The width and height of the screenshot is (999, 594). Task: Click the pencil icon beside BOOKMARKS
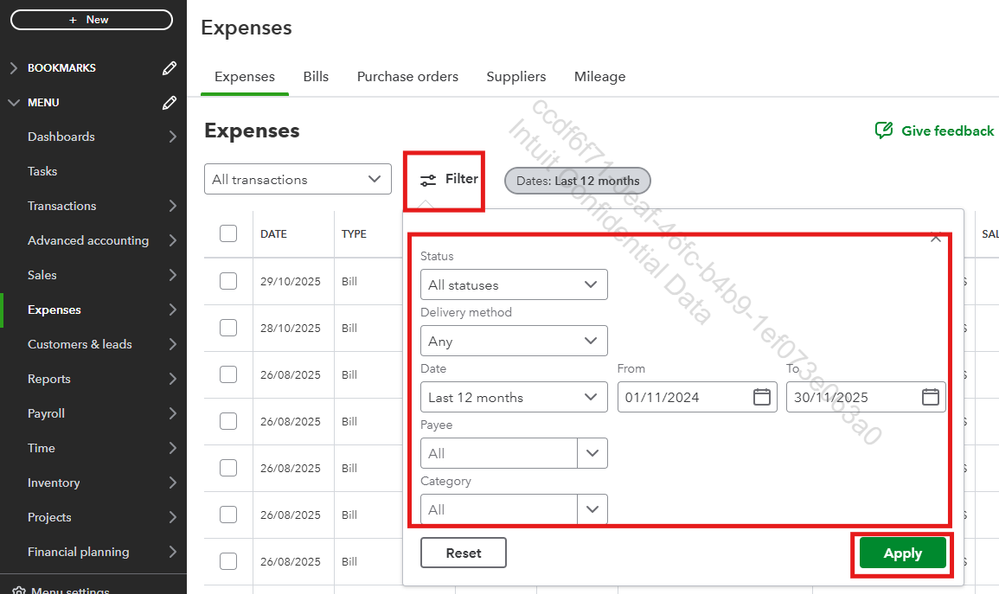click(x=170, y=68)
